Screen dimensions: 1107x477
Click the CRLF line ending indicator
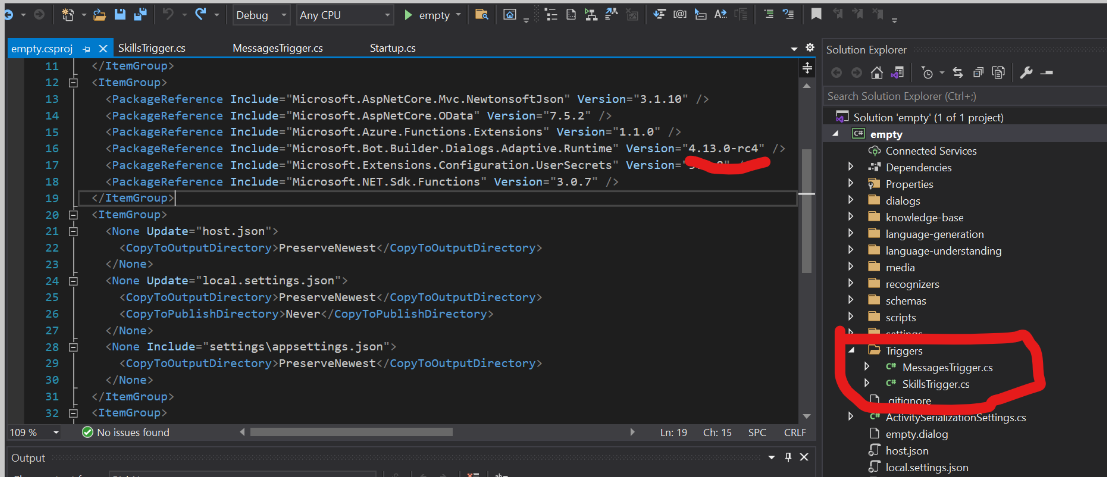click(794, 432)
